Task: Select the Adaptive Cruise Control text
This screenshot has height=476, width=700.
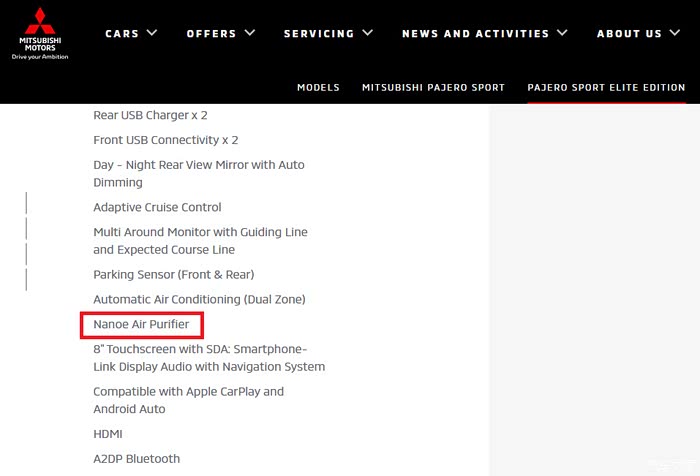Action: [x=157, y=207]
